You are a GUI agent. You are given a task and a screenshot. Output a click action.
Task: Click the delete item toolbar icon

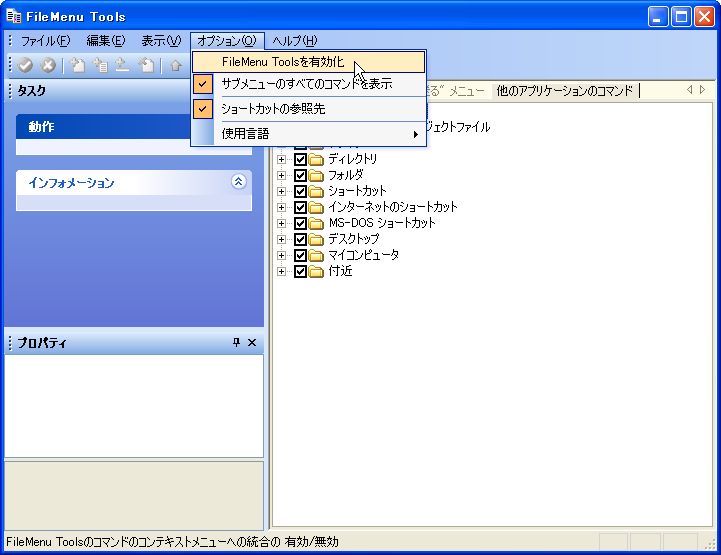(x=146, y=65)
